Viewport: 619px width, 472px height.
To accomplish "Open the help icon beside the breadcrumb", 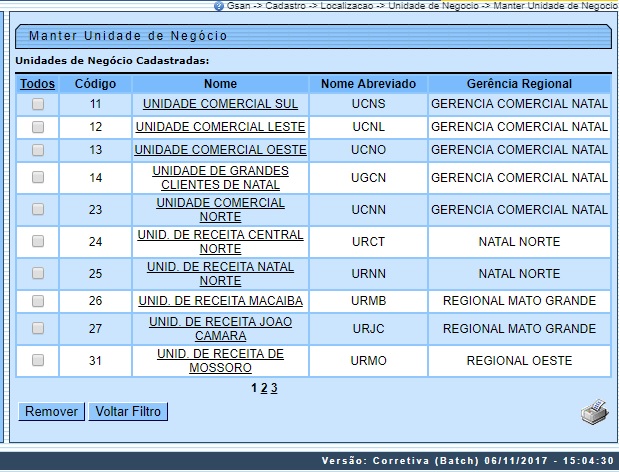I will point(219,6).
